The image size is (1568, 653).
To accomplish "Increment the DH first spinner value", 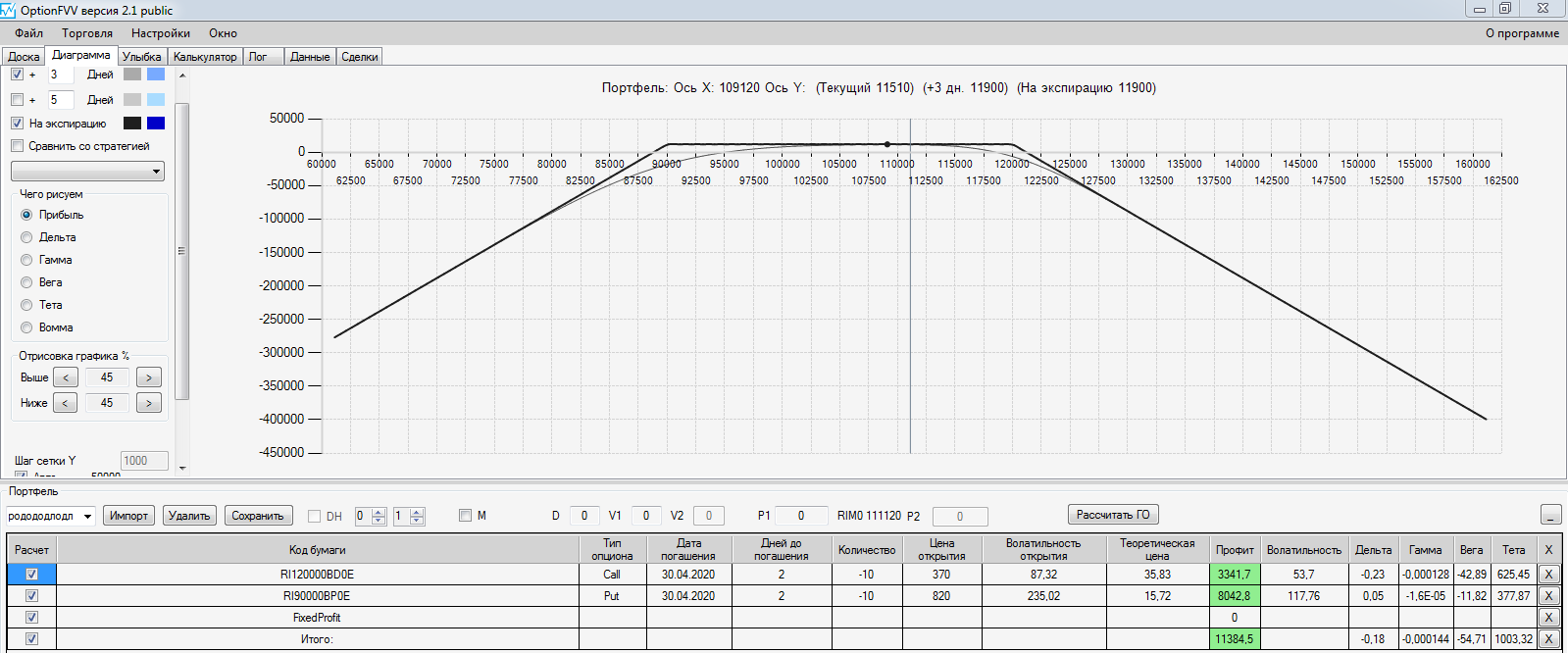I will tap(379, 512).
